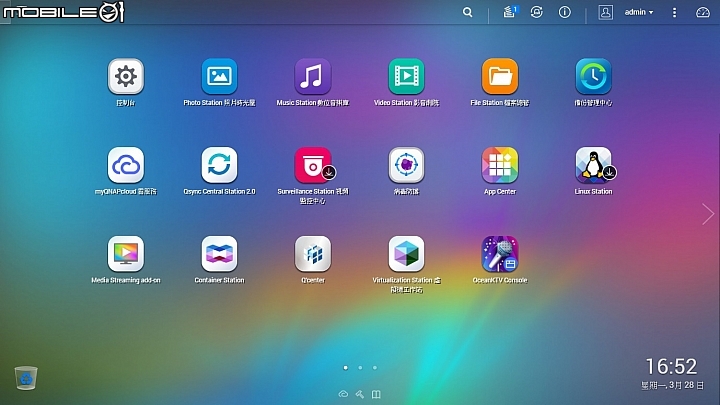The width and height of the screenshot is (720, 405).
Task: Show event notifications info icon
Action: pyautogui.click(x=564, y=12)
